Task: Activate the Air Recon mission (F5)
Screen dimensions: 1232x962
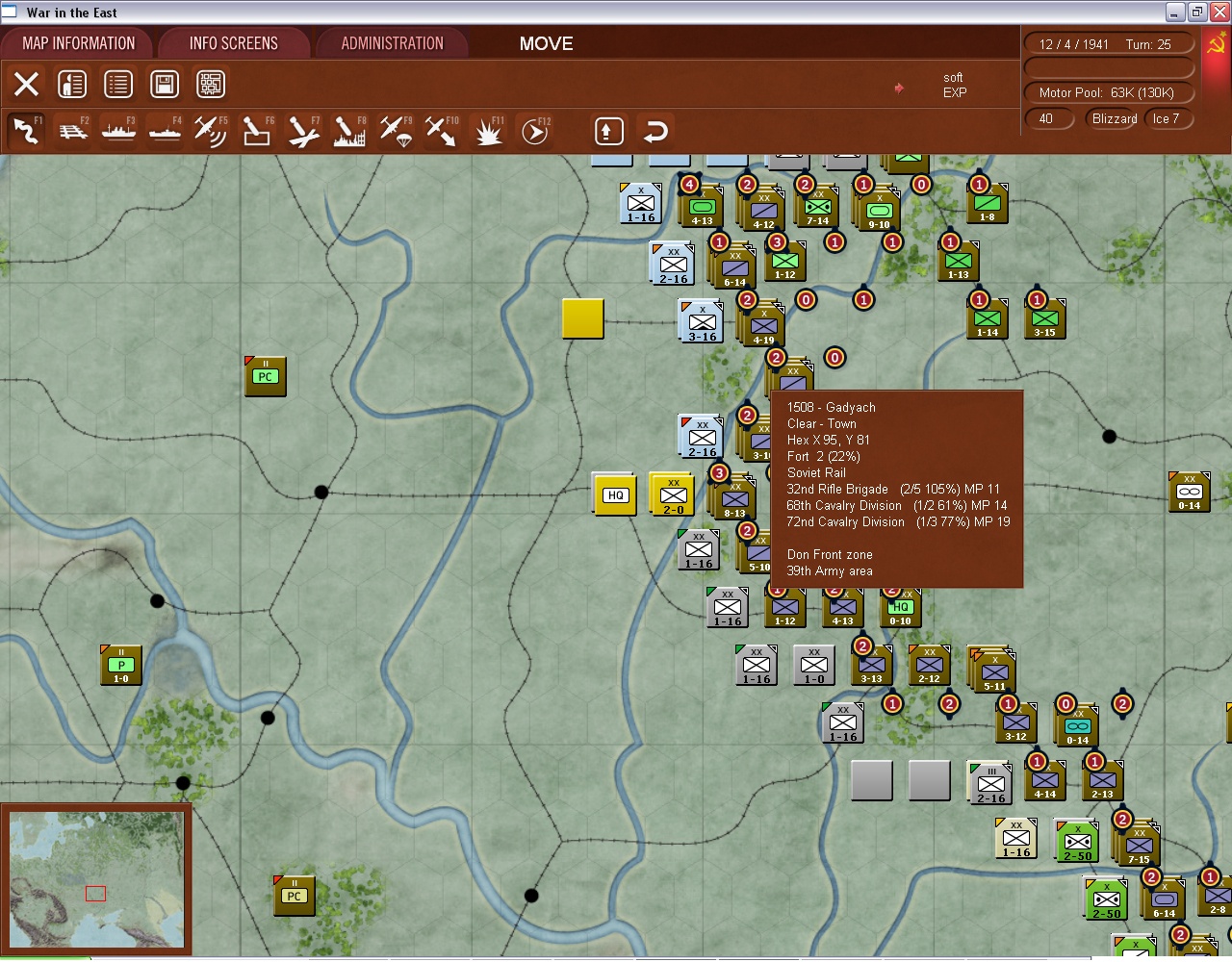Action: click(210, 130)
